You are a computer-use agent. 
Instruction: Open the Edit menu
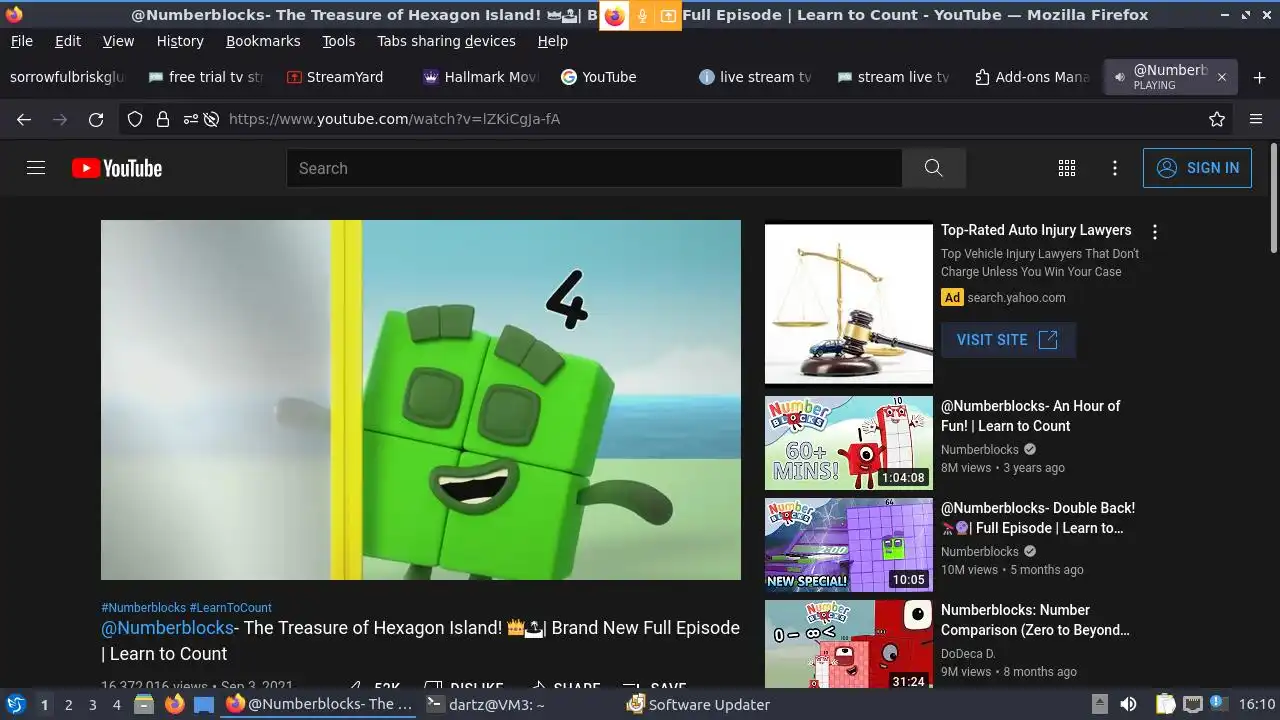(x=68, y=41)
